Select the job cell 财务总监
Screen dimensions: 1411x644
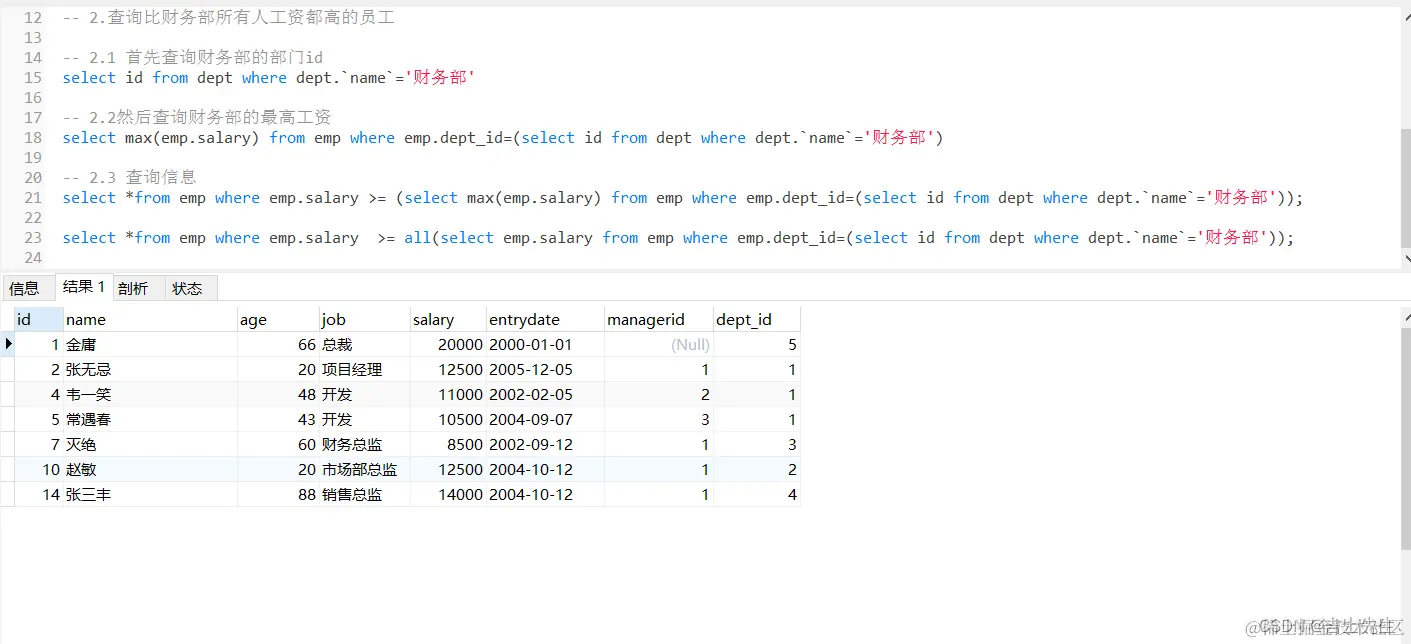(x=364, y=444)
